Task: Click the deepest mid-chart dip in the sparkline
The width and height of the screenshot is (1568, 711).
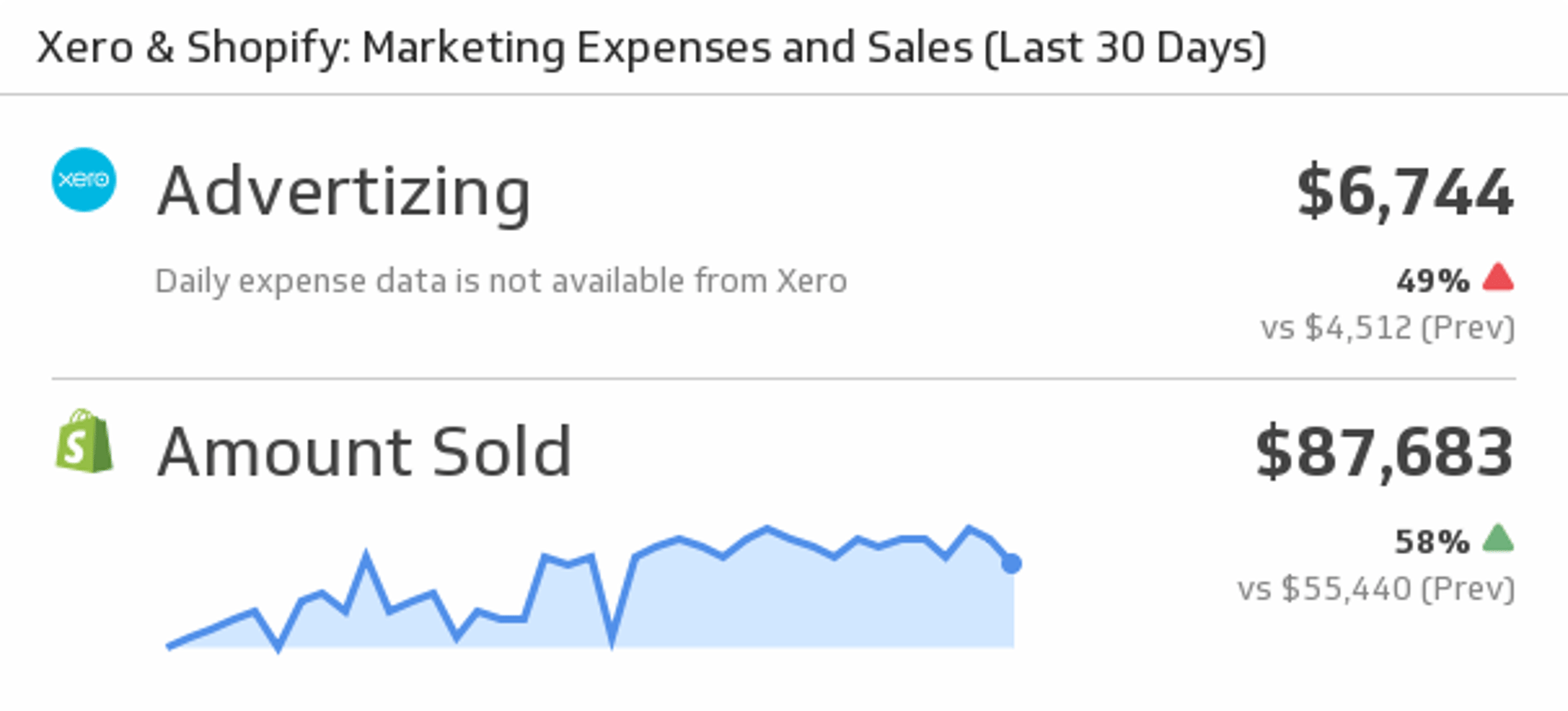Action: click(x=612, y=641)
